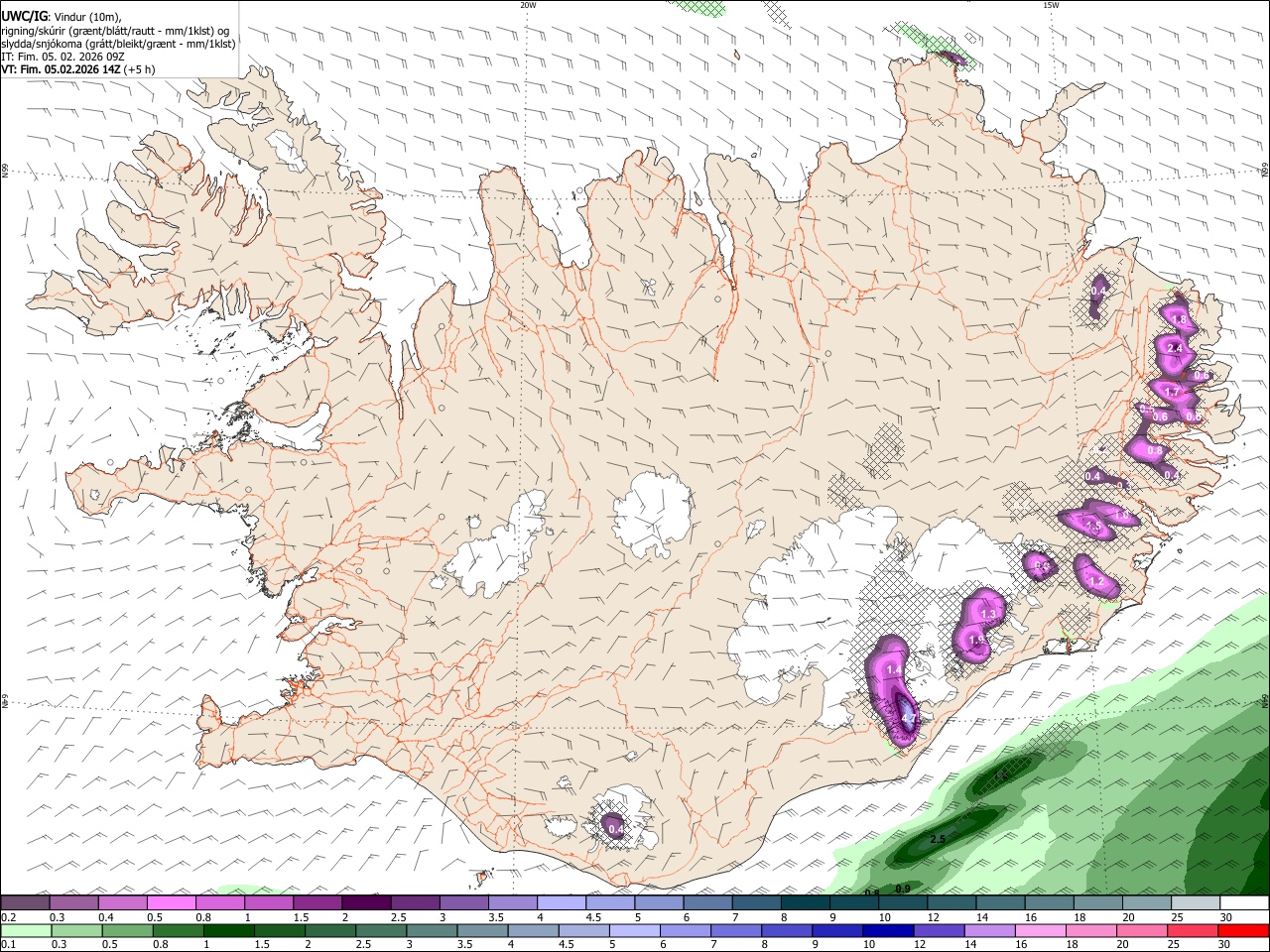Click the 0.4 label over the southern ice cap
The width and height of the screenshot is (1270, 952).
click(615, 828)
